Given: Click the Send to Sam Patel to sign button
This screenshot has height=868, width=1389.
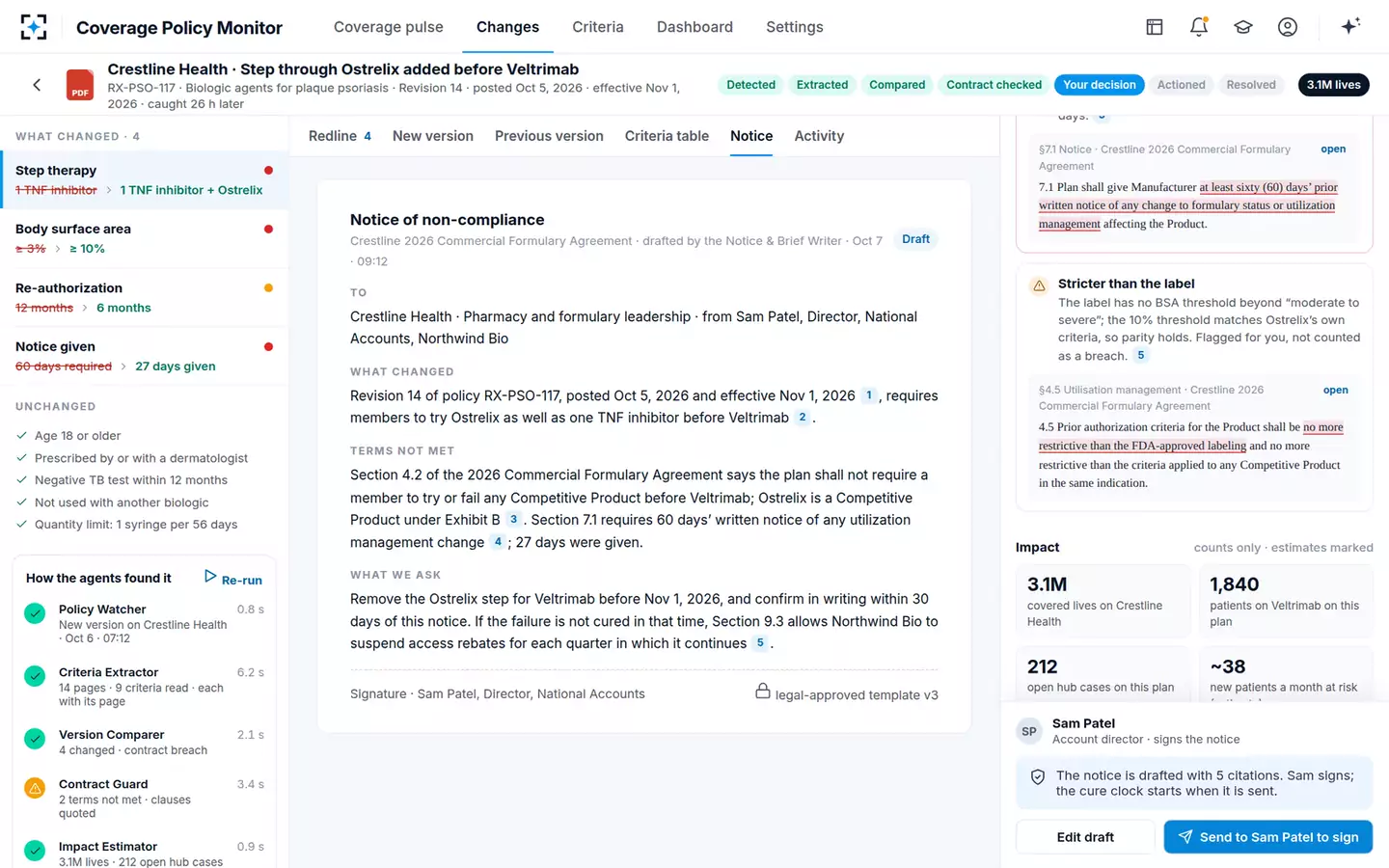Looking at the screenshot, I should (1268, 837).
